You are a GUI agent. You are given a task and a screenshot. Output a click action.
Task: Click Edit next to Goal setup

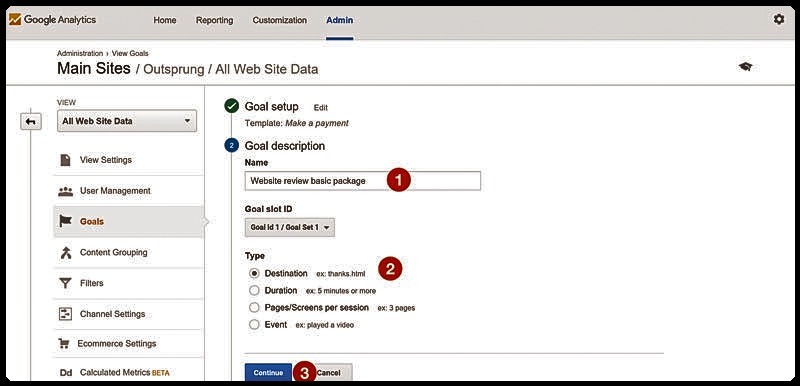pos(321,108)
